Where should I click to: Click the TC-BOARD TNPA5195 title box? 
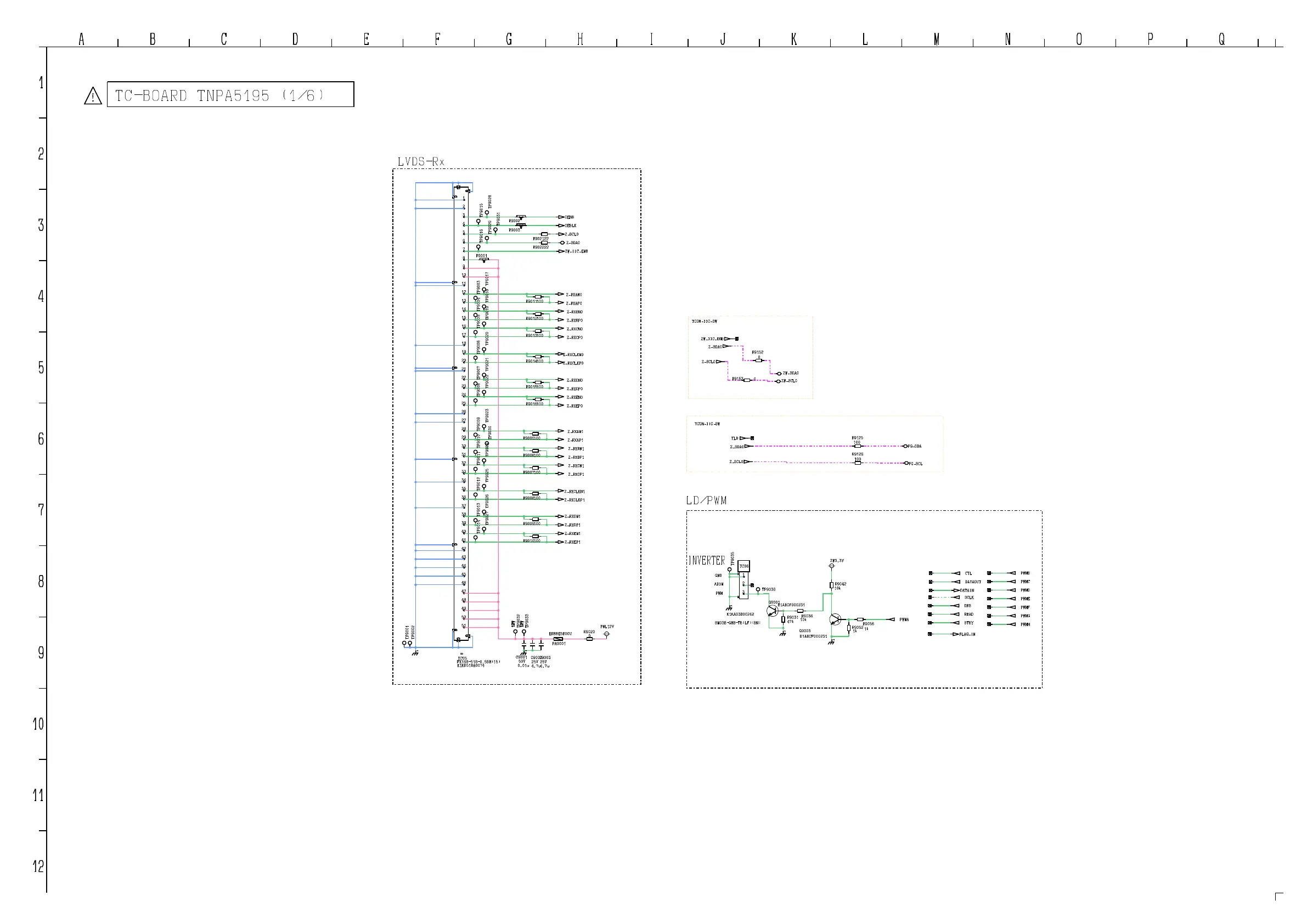(230, 94)
